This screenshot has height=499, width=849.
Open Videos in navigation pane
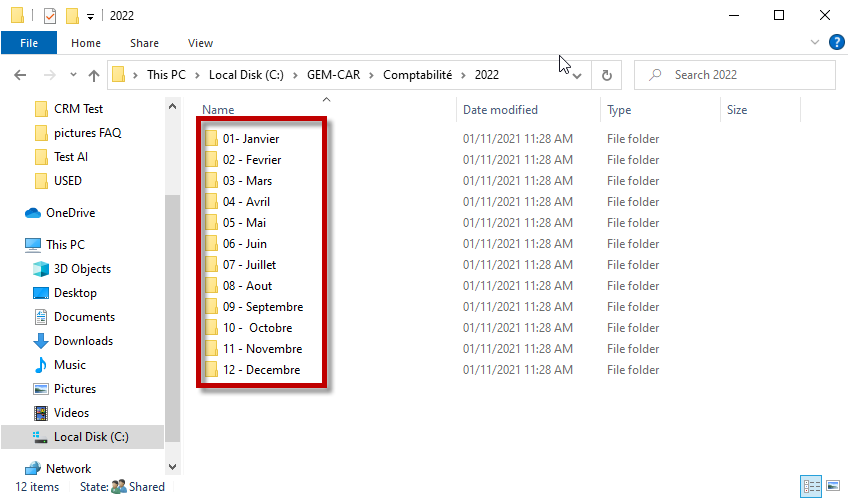tap(71, 413)
